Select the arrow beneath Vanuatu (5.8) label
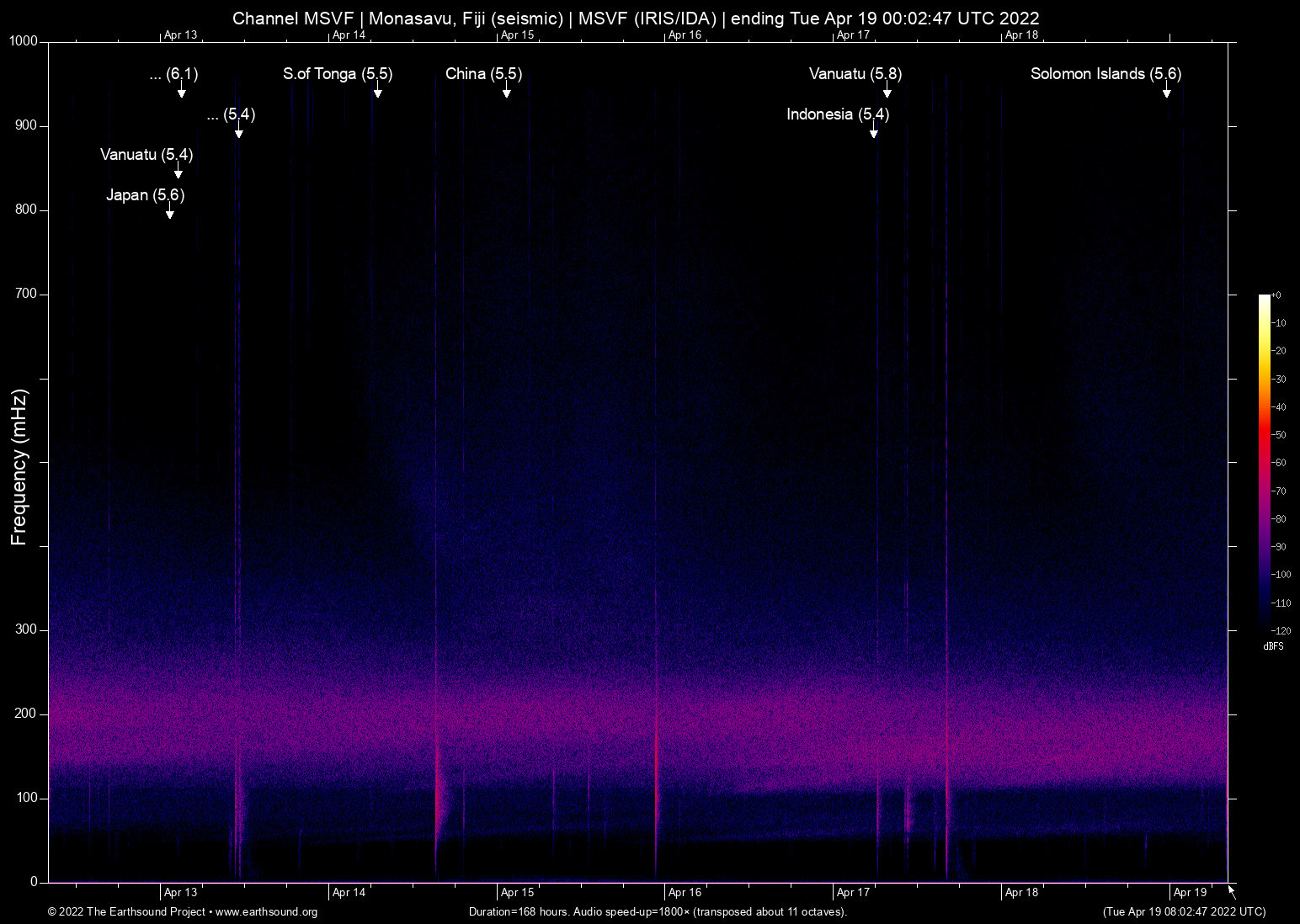Viewport: 1300px width, 924px height. pos(887,92)
